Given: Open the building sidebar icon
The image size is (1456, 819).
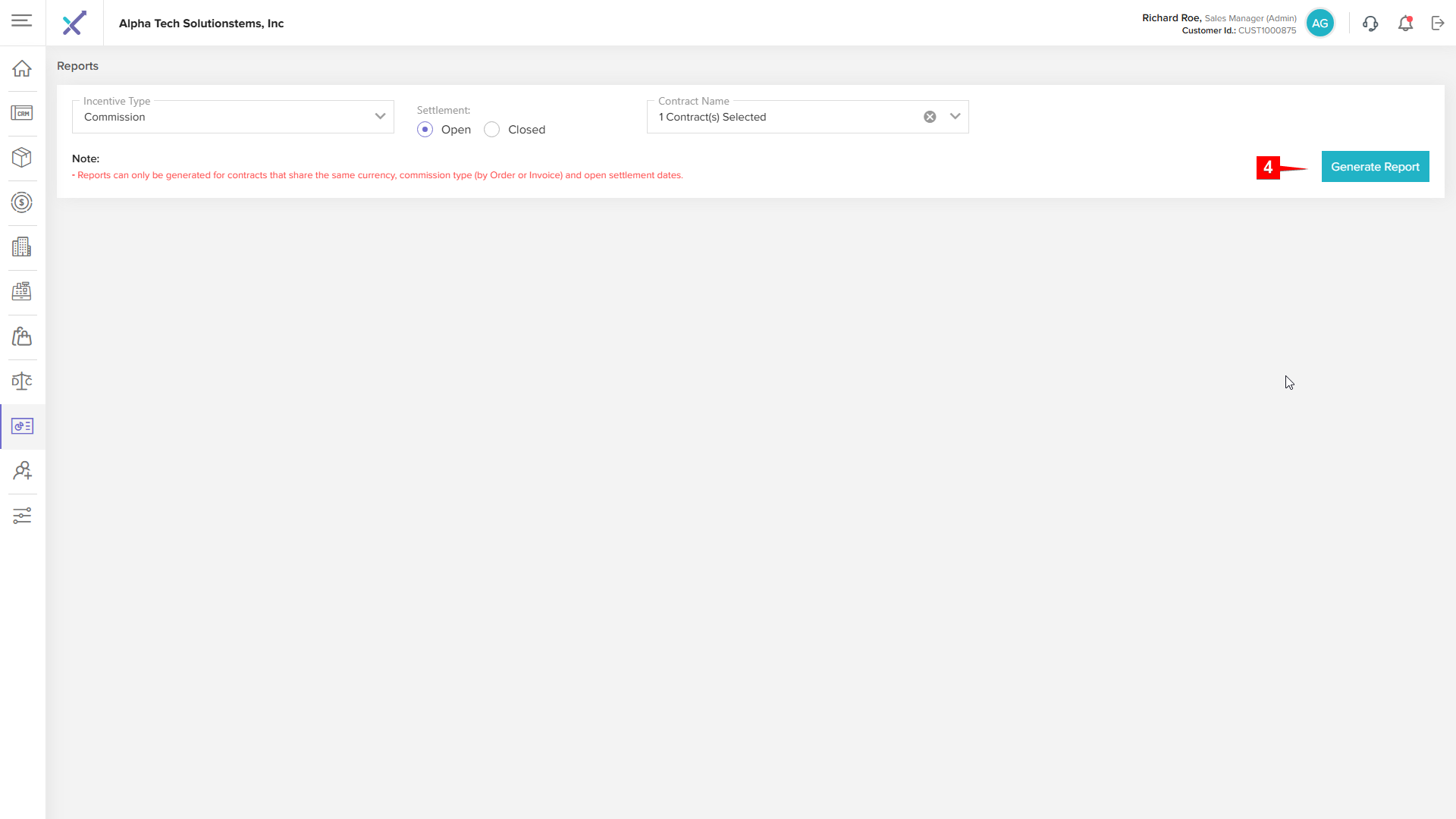Looking at the screenshot, I should click(22, 246).
